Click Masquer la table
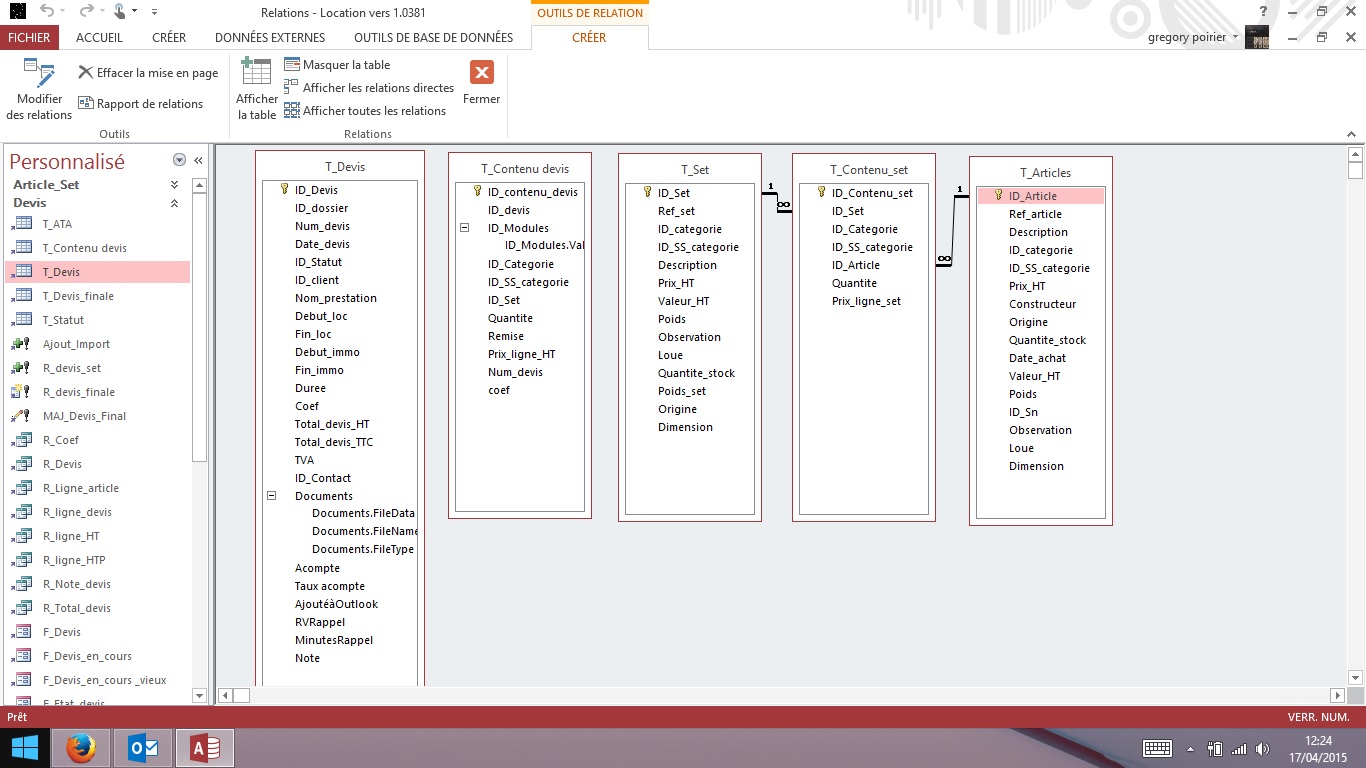 (x=337, y=65)
